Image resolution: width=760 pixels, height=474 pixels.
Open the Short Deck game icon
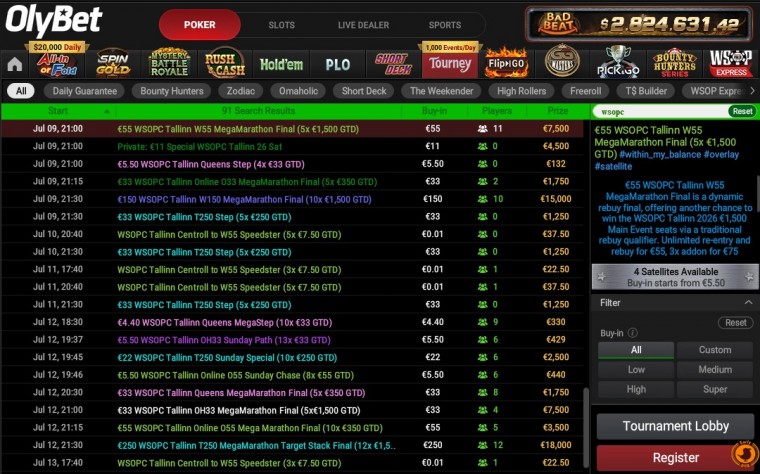[393, 64]
